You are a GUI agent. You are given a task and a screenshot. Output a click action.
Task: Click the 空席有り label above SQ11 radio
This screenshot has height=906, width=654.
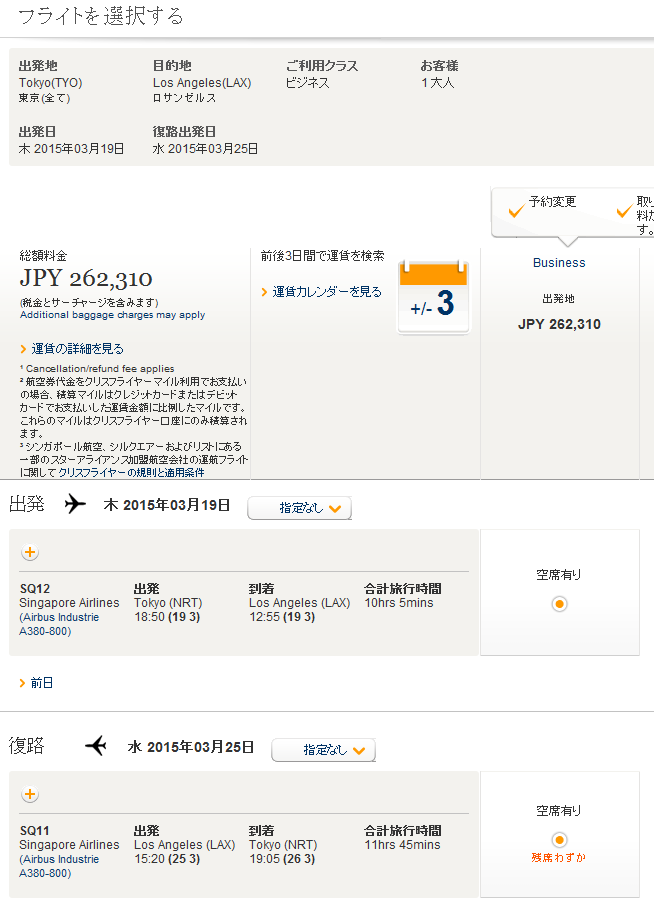(559, 811)
